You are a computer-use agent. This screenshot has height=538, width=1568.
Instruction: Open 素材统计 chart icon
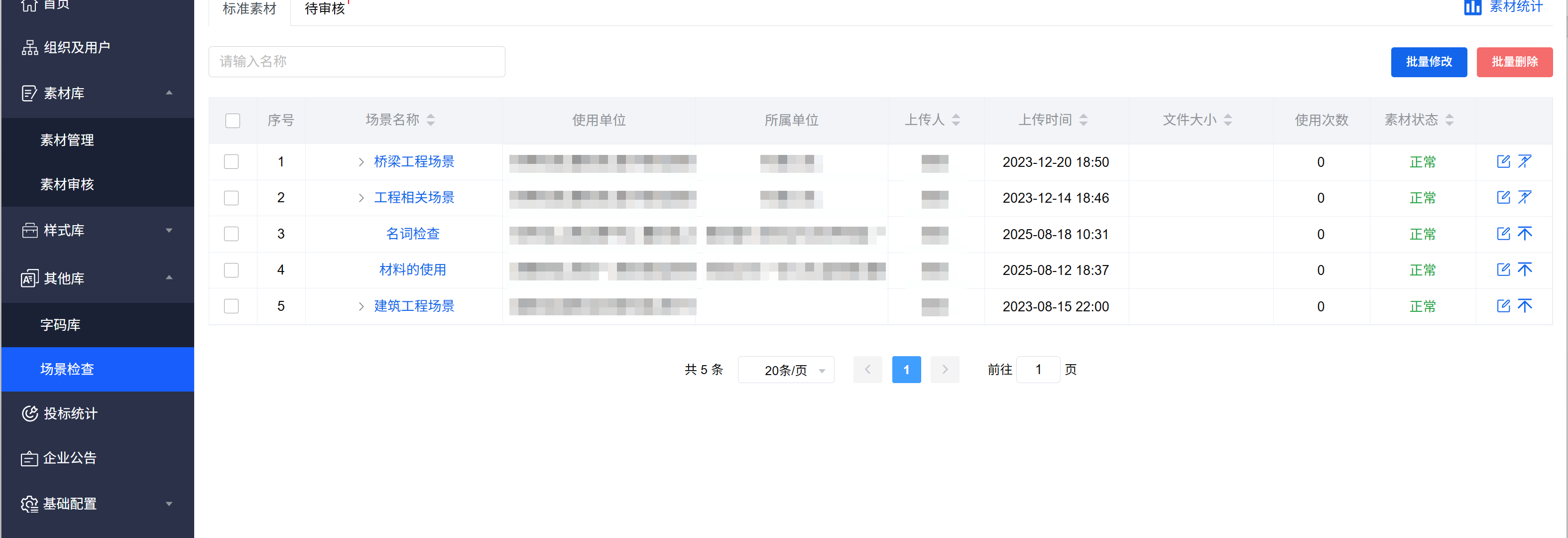coord(1472,7)
